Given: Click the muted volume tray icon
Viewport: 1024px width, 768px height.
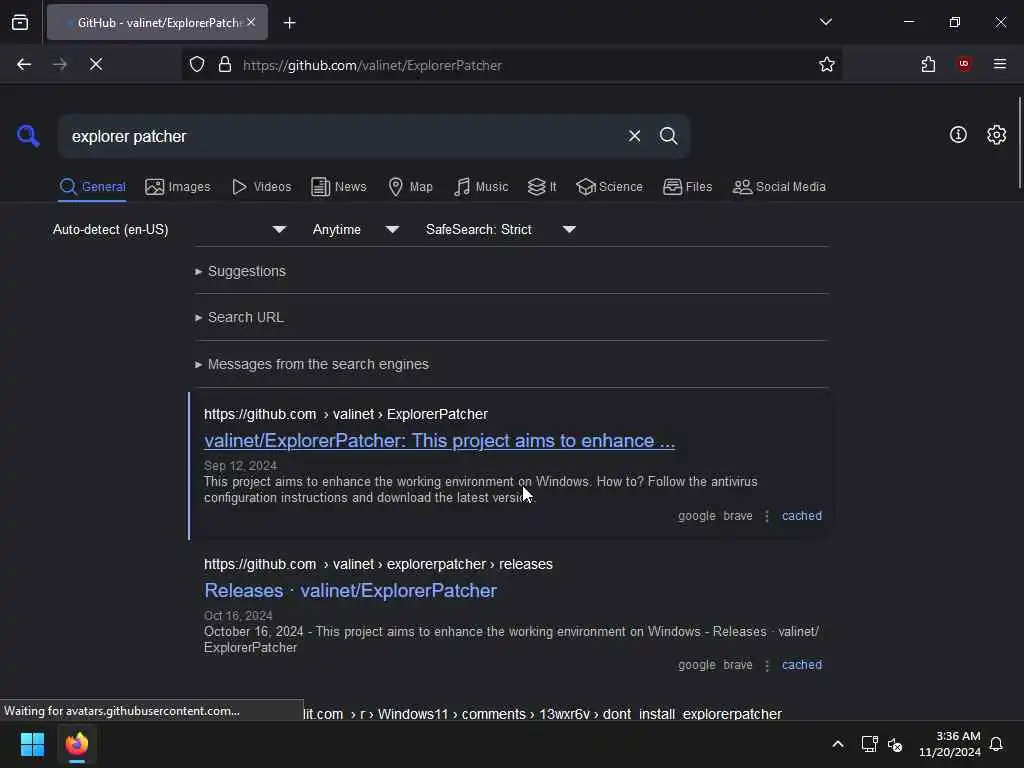Looking at the screenshot, I should 895,744.
